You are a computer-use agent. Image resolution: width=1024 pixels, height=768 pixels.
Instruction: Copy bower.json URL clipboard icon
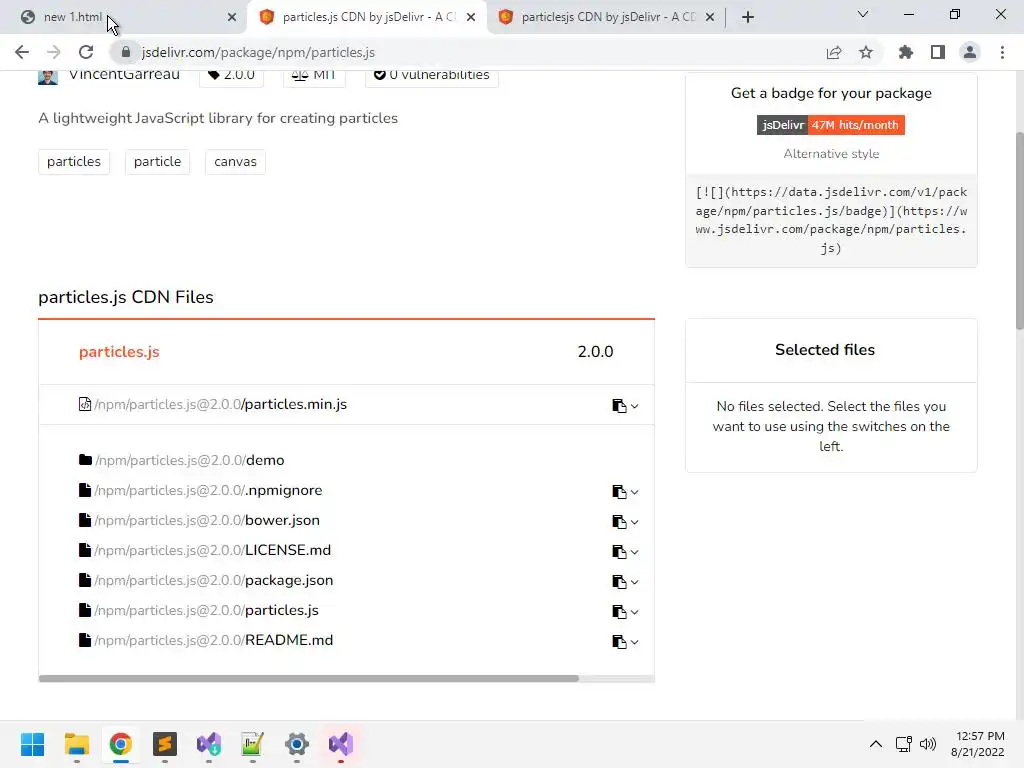click(619, 522)
